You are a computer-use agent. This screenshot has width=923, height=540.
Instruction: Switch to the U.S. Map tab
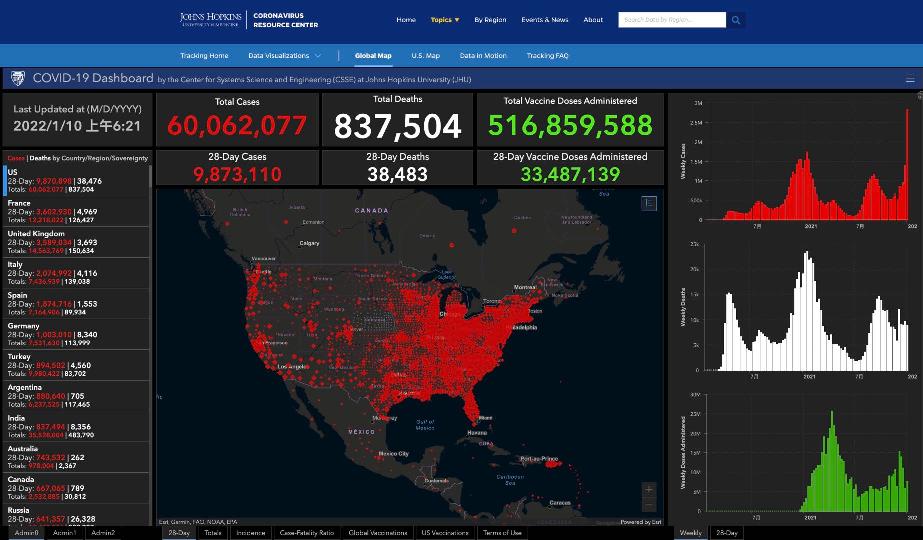tap(425, 56)
